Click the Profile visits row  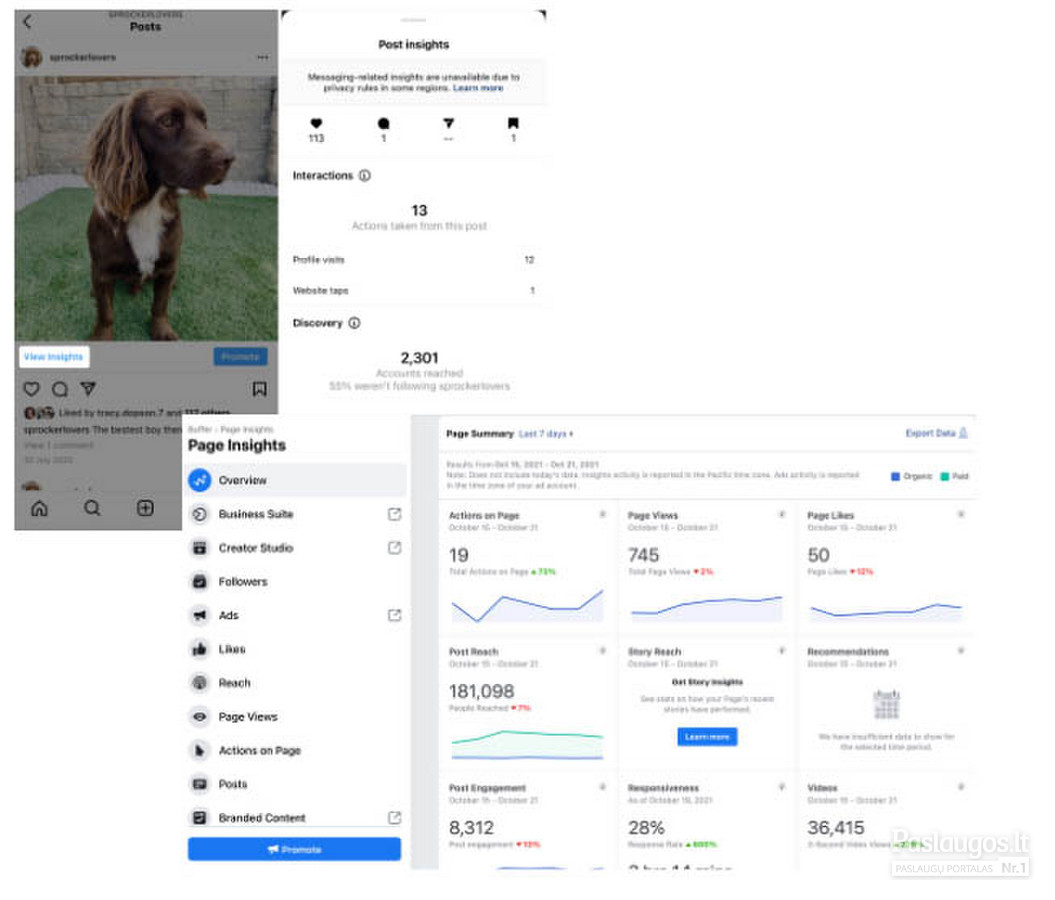pos(413,260)
